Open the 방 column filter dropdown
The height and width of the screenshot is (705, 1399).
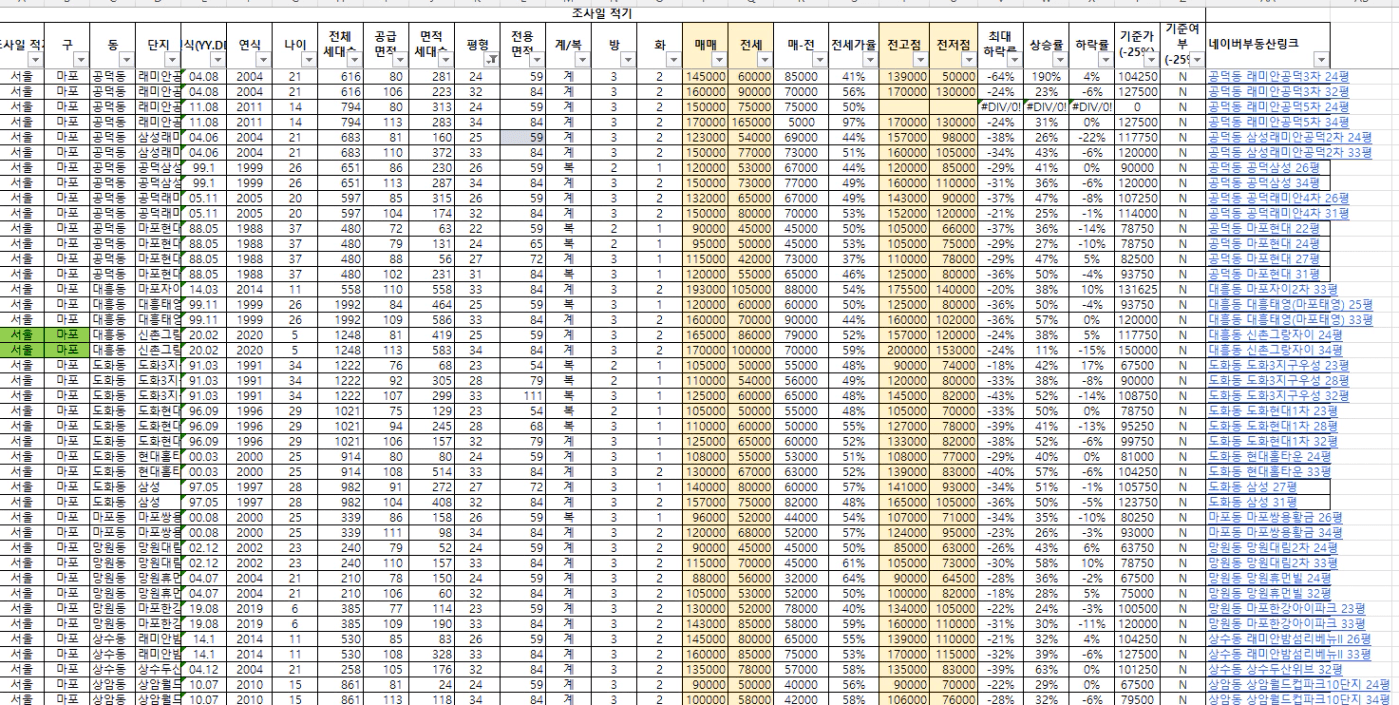click(x=628, y=61)
